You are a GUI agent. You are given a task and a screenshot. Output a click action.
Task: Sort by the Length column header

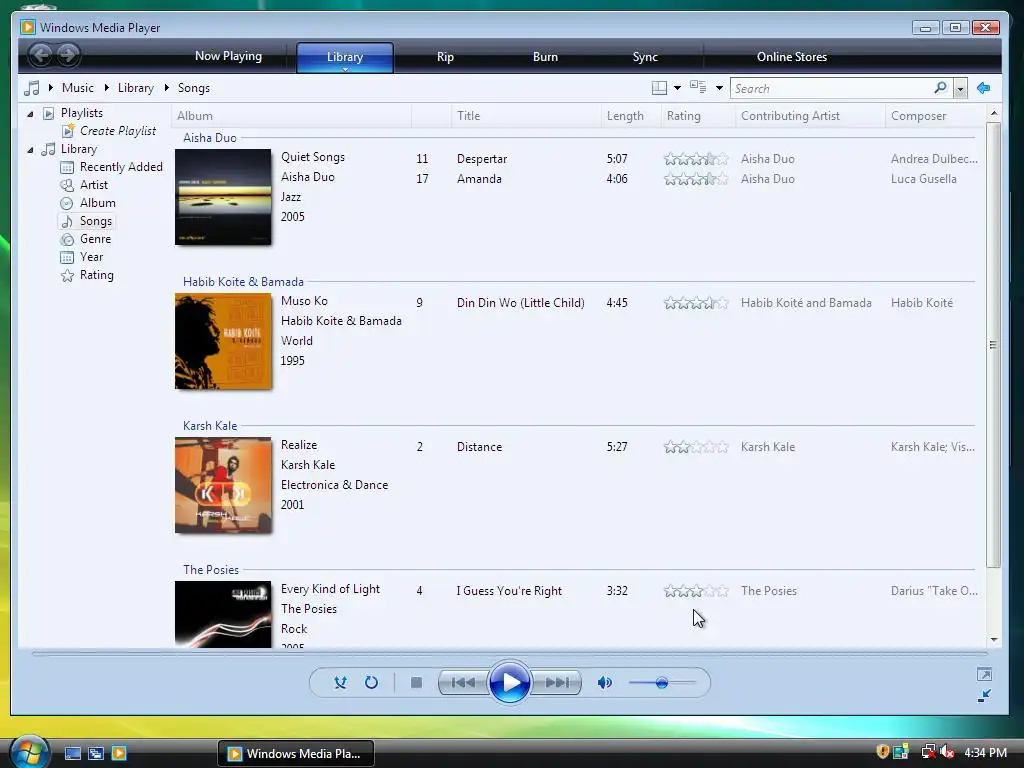pos(630,116)
